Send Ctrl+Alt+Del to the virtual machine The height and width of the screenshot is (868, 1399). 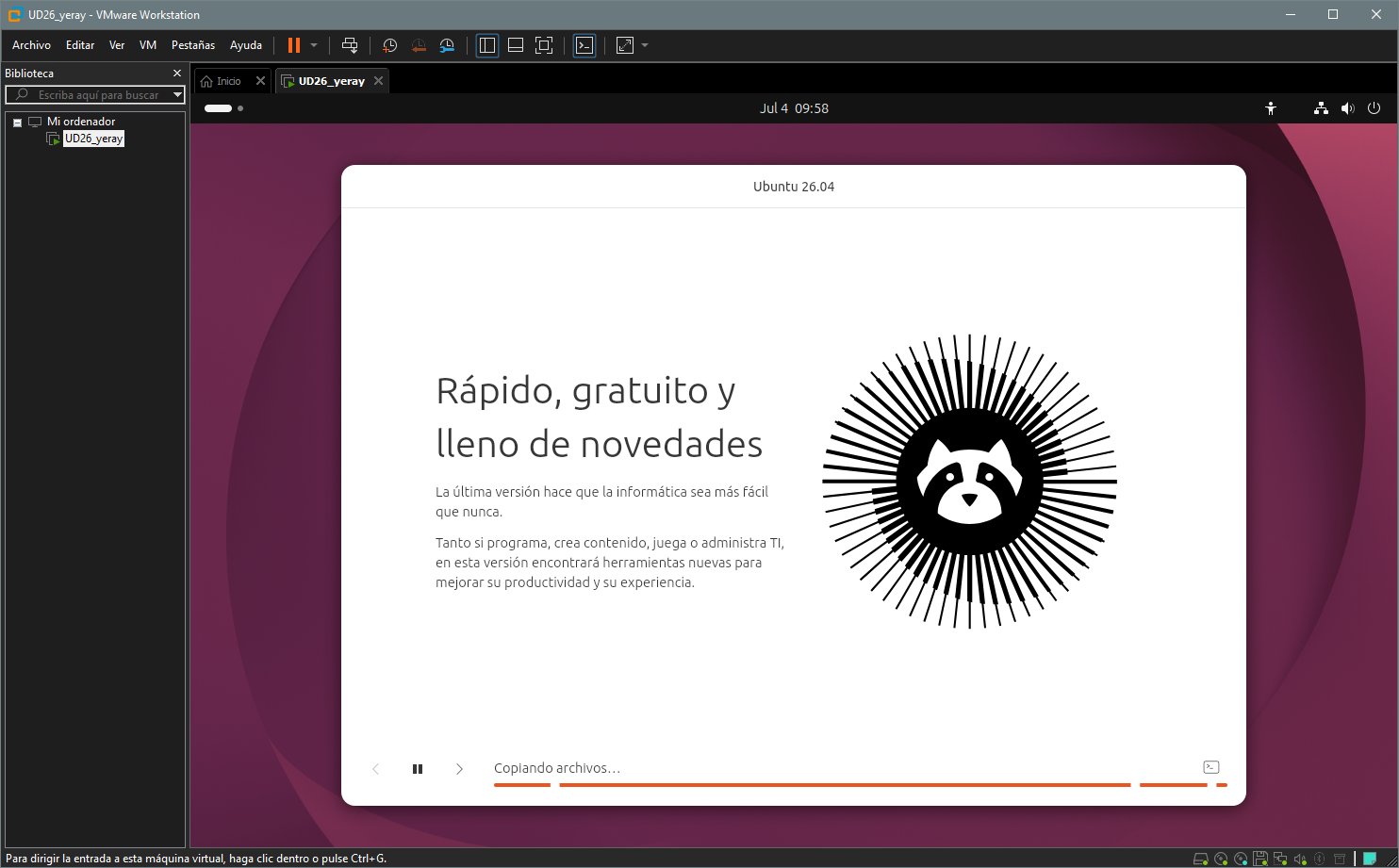point(350,45)
